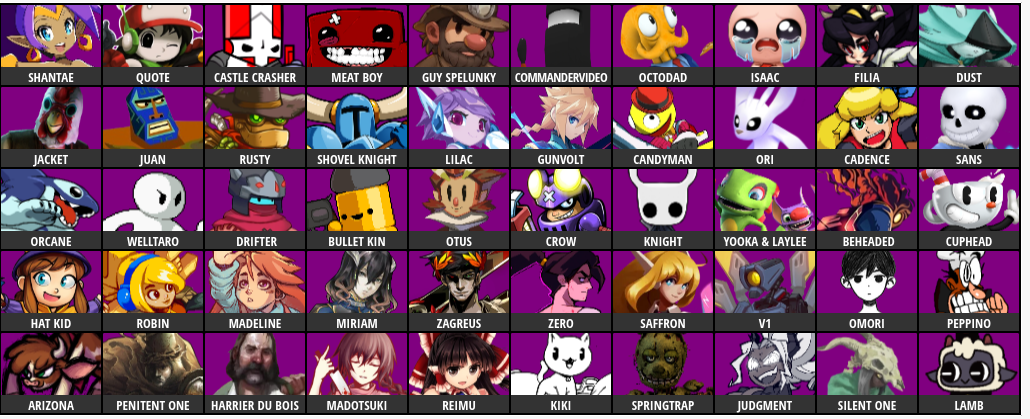Select the Yooka & Laylee portrait
This screenshot has width=1030, height=419.
pos(765,209)
